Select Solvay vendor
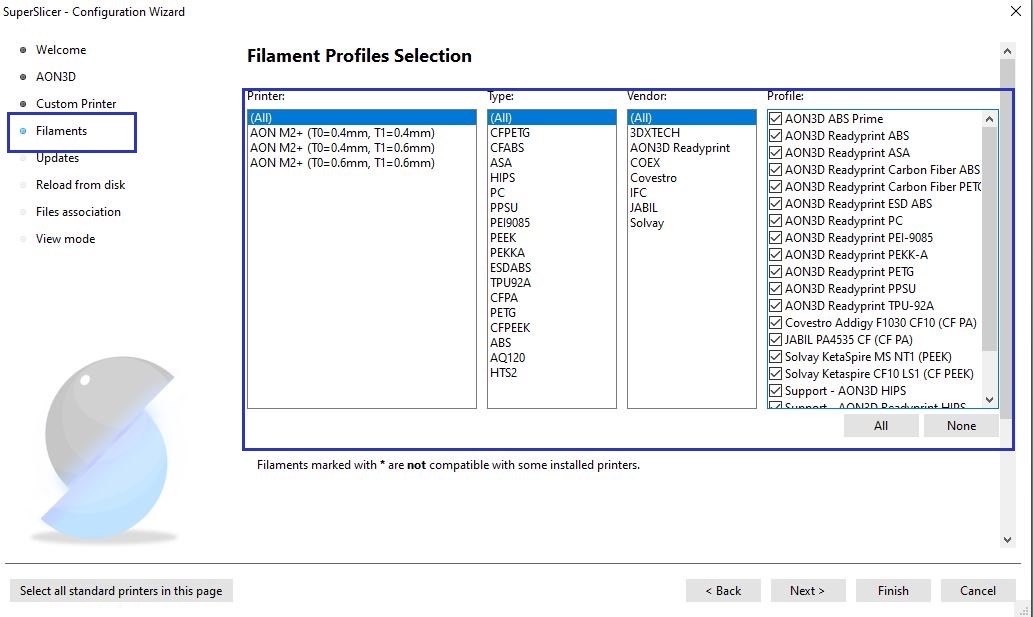 pyautogui.click(x=692, y=223)
